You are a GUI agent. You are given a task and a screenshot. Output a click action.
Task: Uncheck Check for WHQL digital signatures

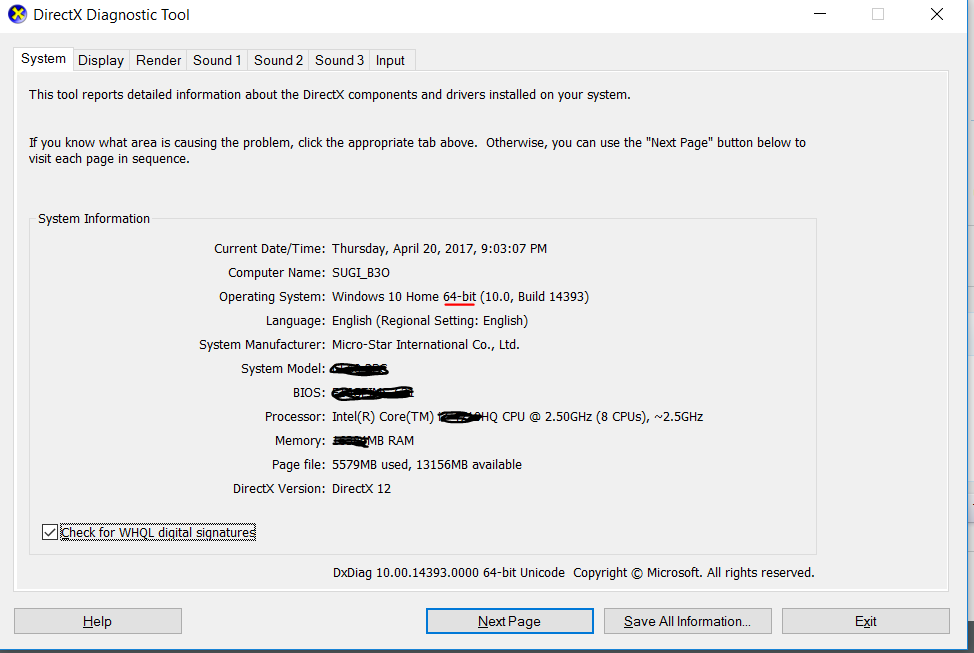50,533
